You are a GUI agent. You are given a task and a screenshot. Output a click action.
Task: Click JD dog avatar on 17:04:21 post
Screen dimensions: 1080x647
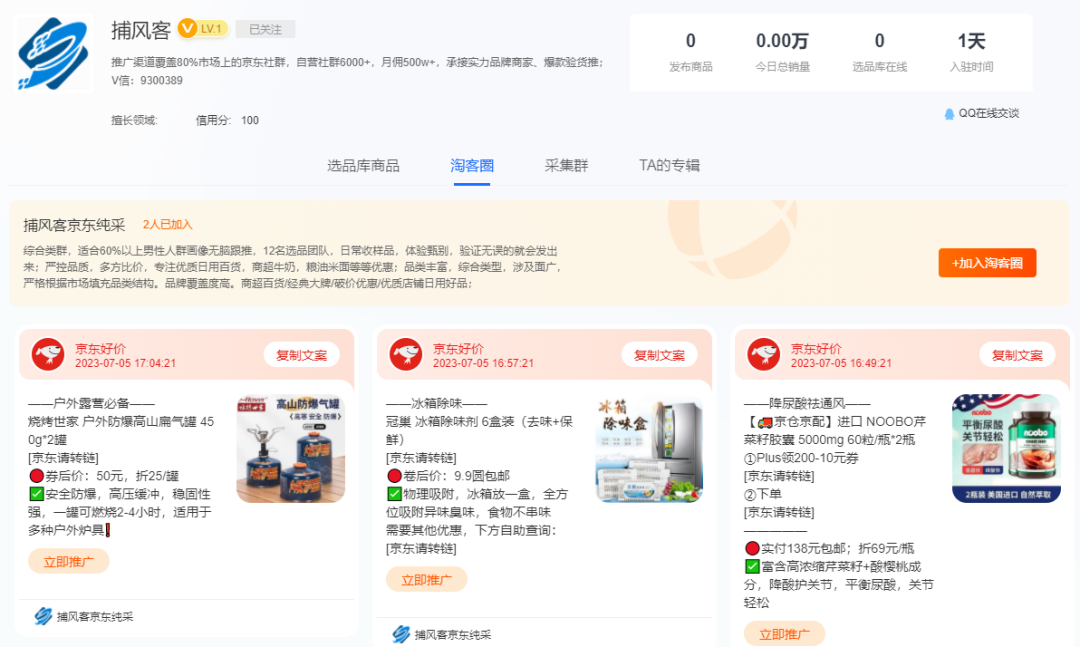[x=48, y=354]
